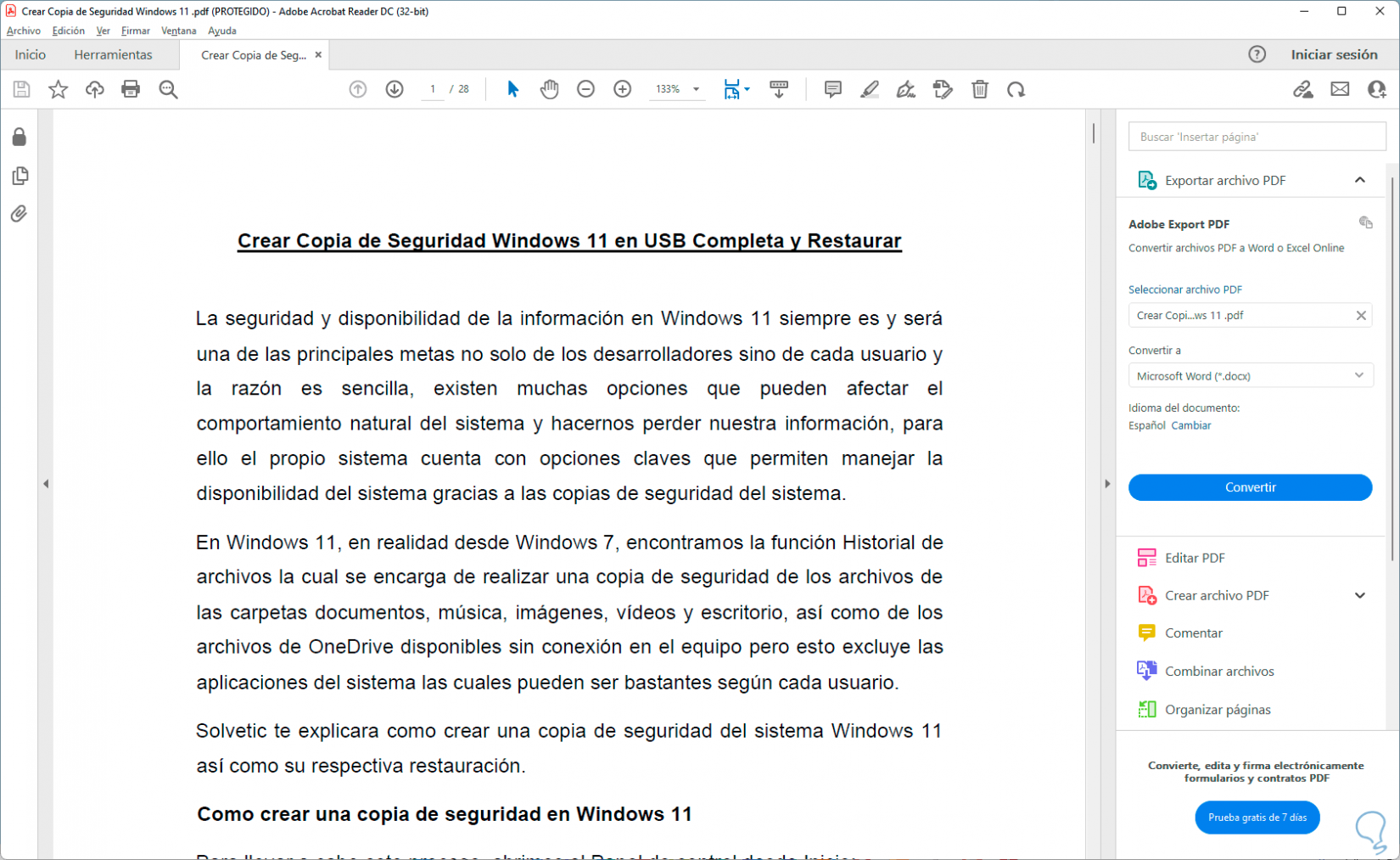Screen dimensions: 1400x860
Task: Select the highlight text pen tool
Action: coord(870,89)
